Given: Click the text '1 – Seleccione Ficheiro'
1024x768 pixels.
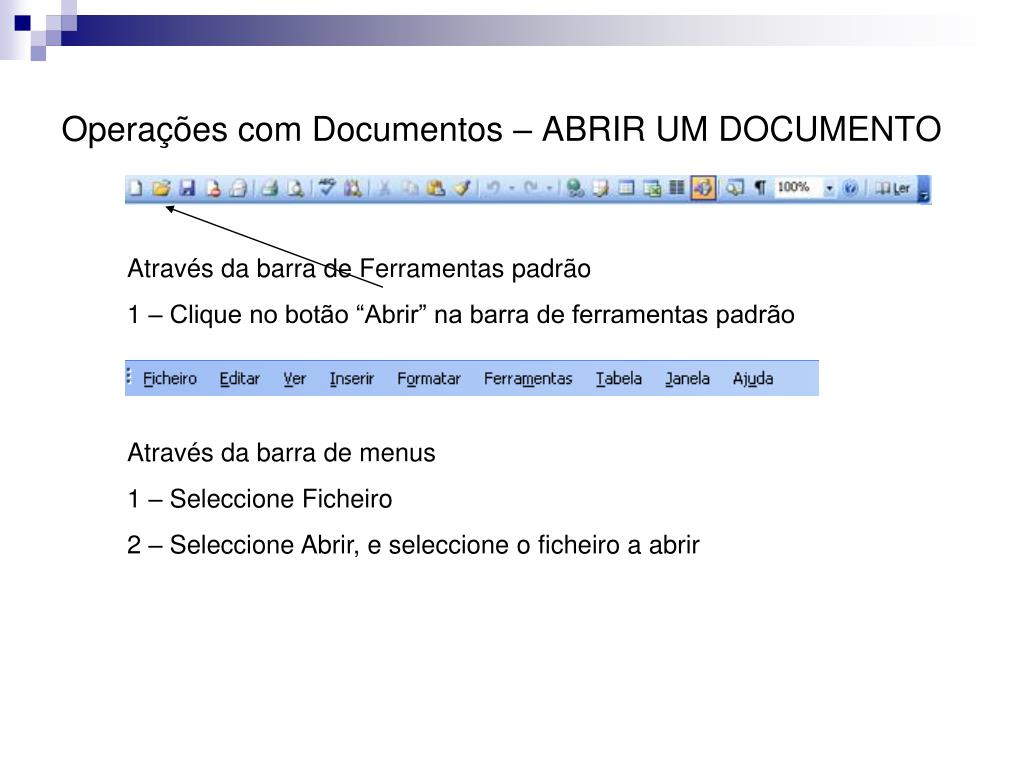Looking at the screenshot, I should coord(260,499).
